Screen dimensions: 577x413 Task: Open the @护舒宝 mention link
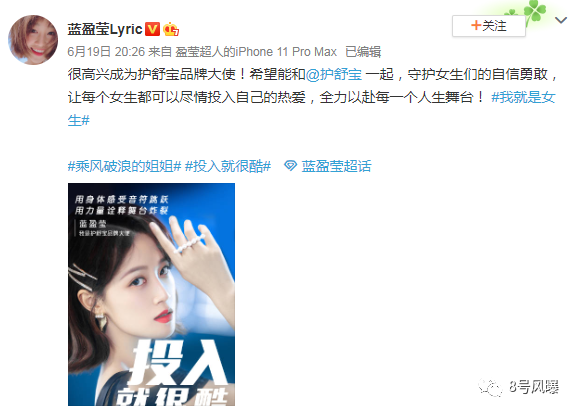[x=334, y=74]
